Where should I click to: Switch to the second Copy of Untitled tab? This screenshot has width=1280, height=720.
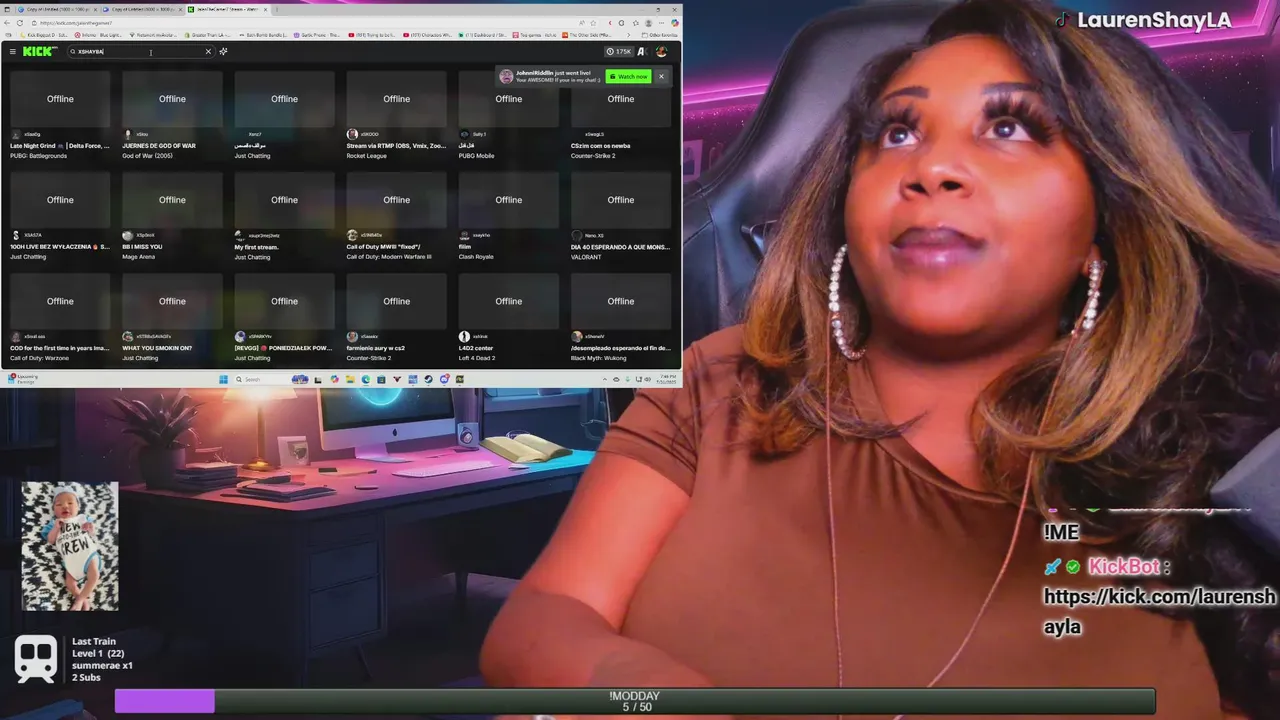pos(141,9)
